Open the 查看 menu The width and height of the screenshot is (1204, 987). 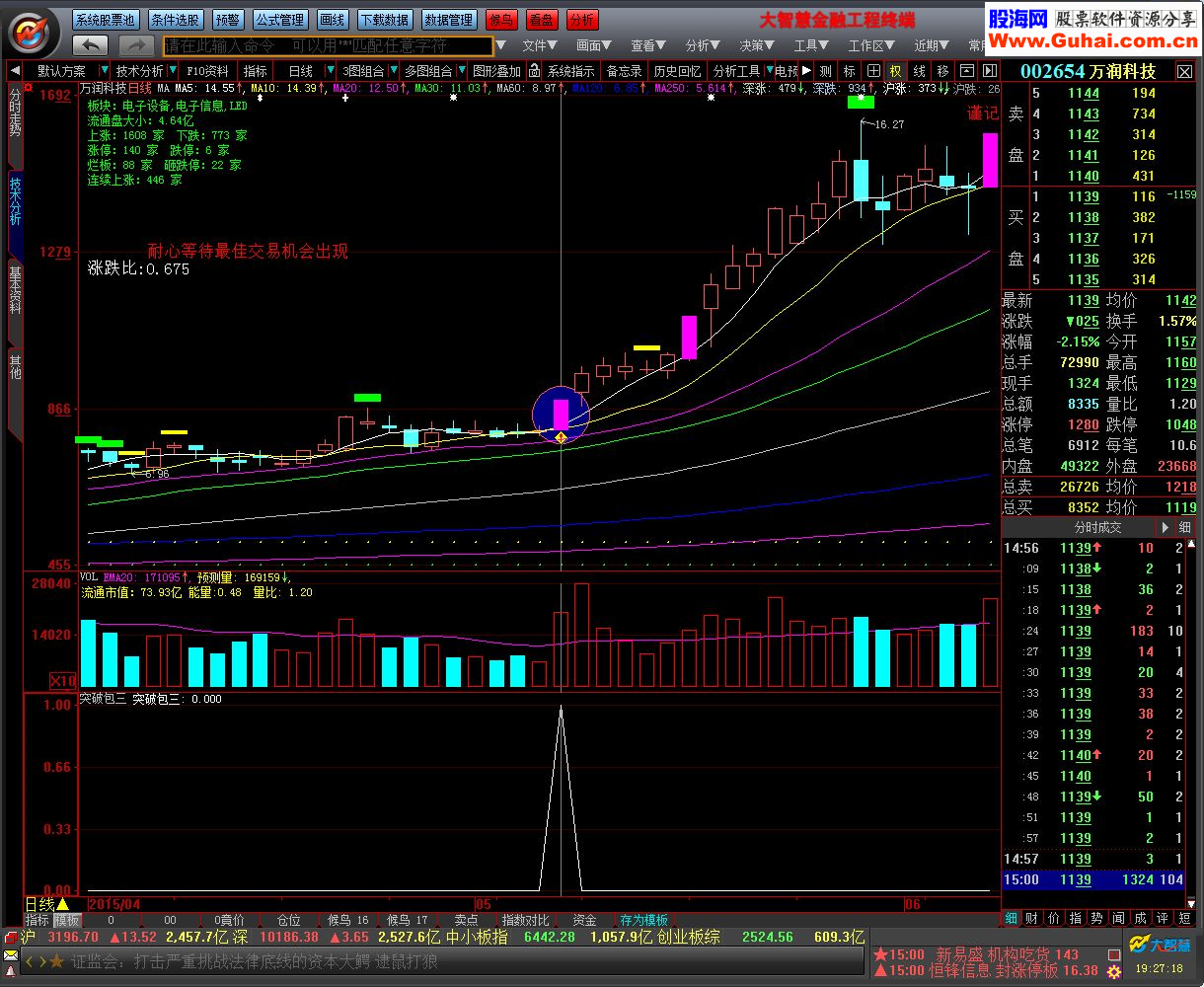point(648,45)
